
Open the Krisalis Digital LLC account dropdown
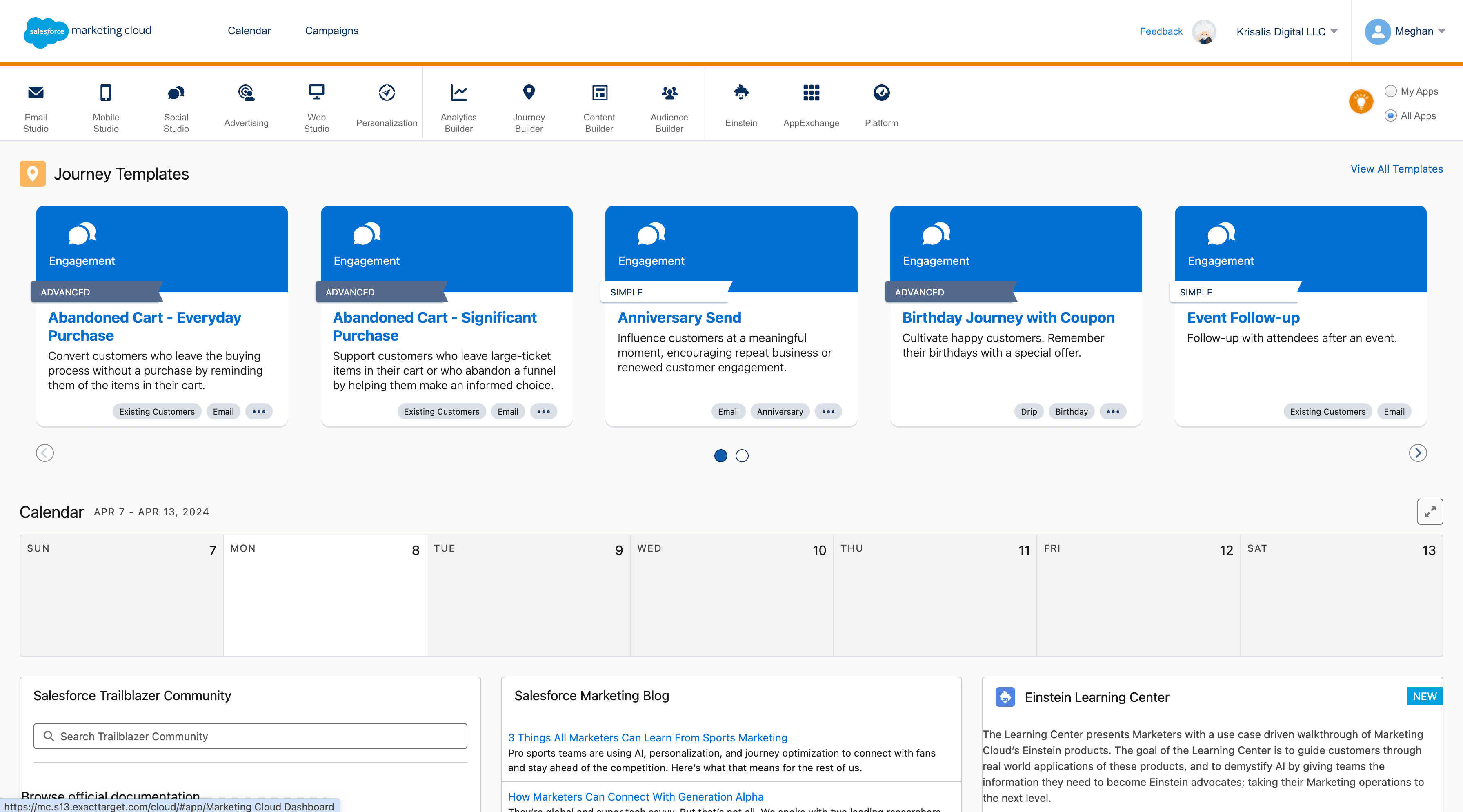pyautogui.click(x=1287, y=31)
